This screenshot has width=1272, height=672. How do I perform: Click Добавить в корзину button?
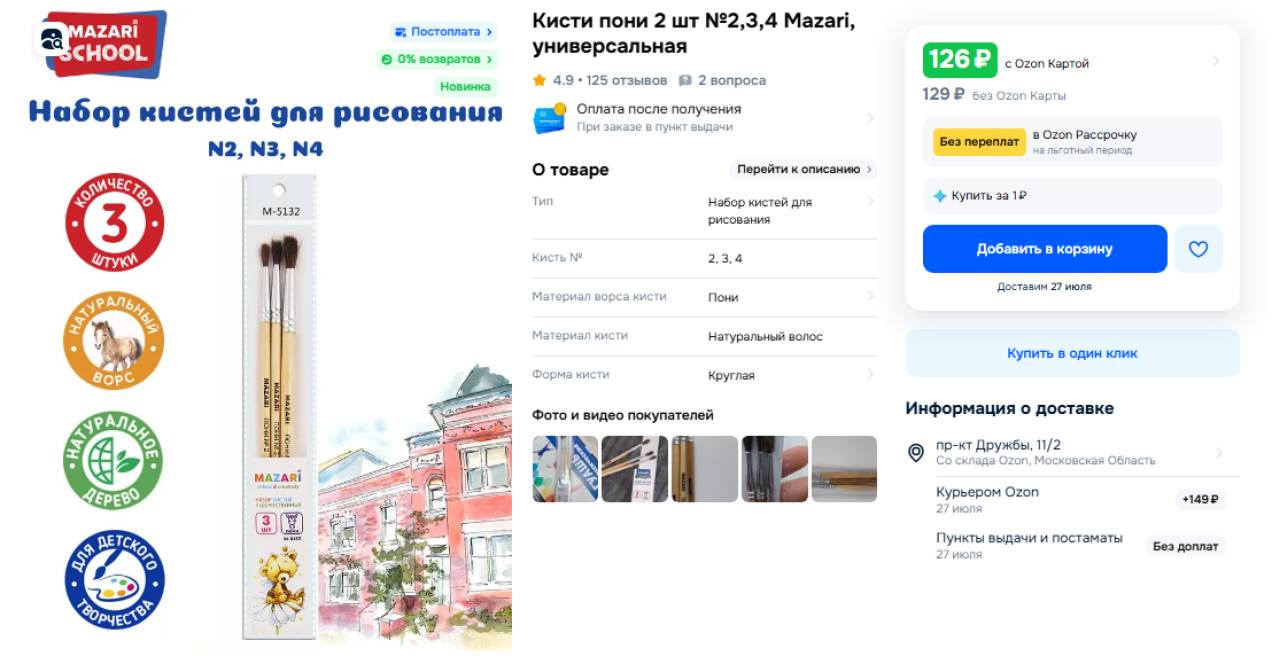(1044, 249)
